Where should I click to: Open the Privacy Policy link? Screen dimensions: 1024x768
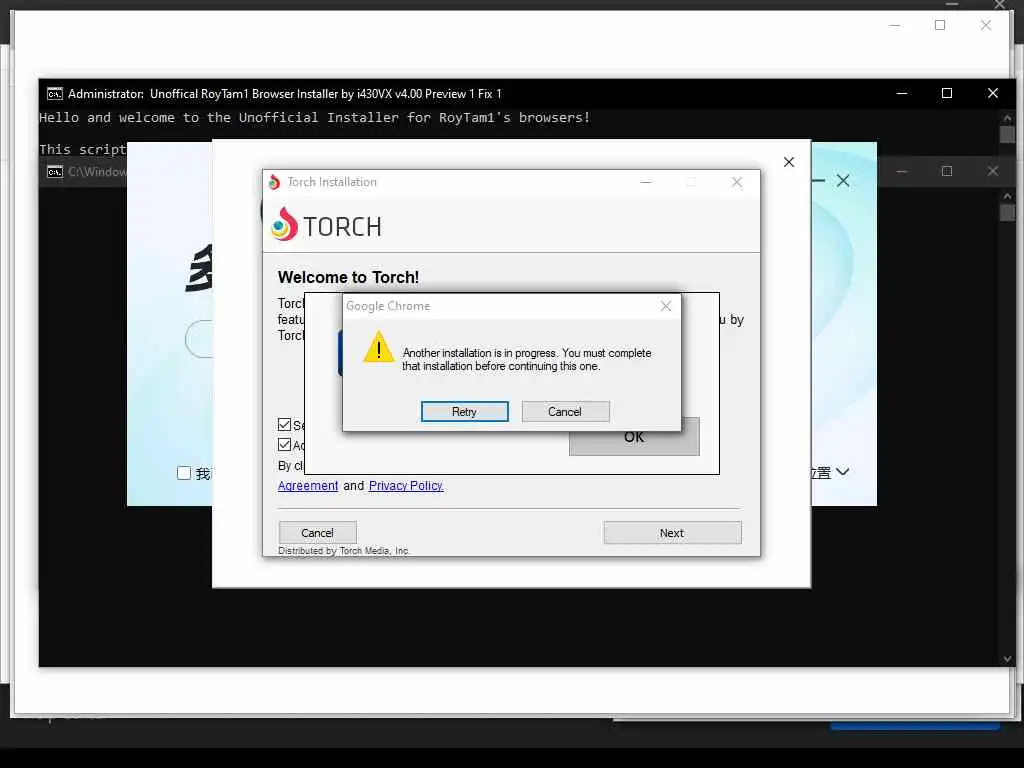pyautogui.click(x=406, y=485)
